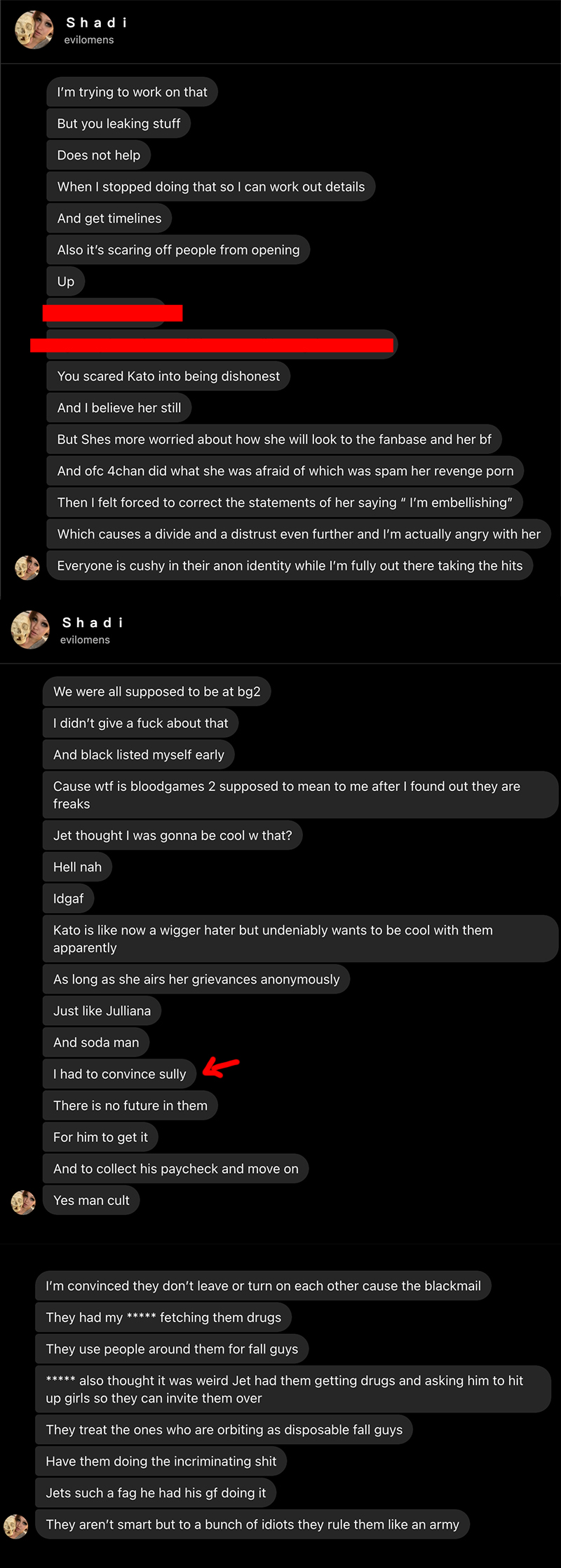Select 'We were all supposed to be at bg2'
The width and height of the screenshot is (561, 1568).
pyautogui.click(x=157, y=692)
